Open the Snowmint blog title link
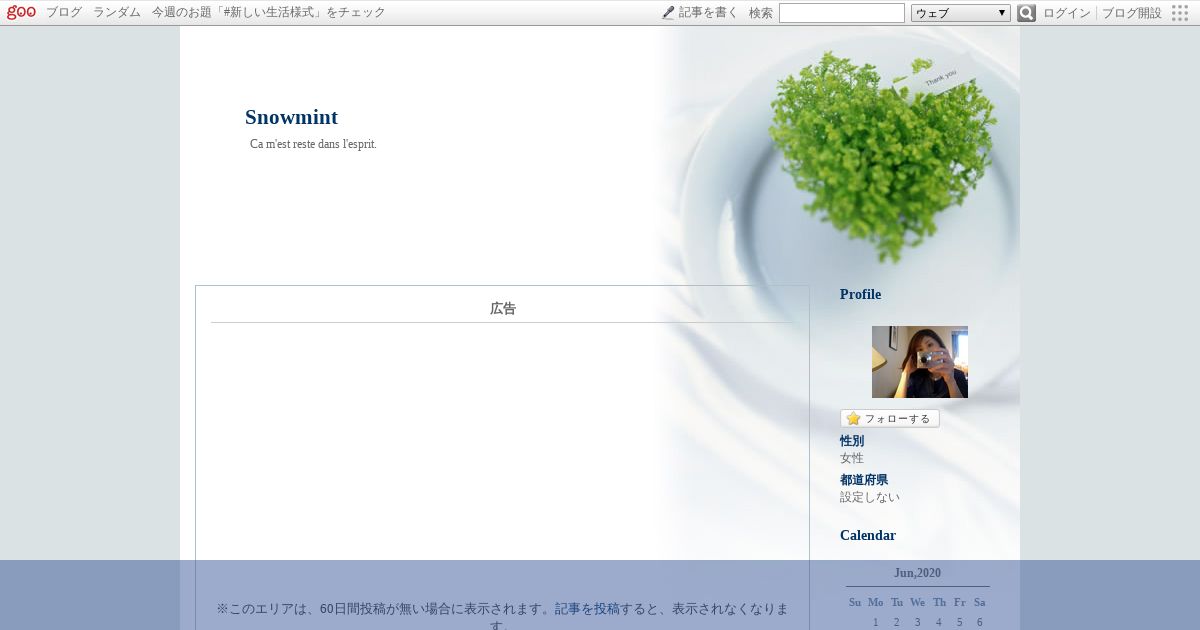The width and height of the screenshot is (1200, 630). (x=291, y=117)
